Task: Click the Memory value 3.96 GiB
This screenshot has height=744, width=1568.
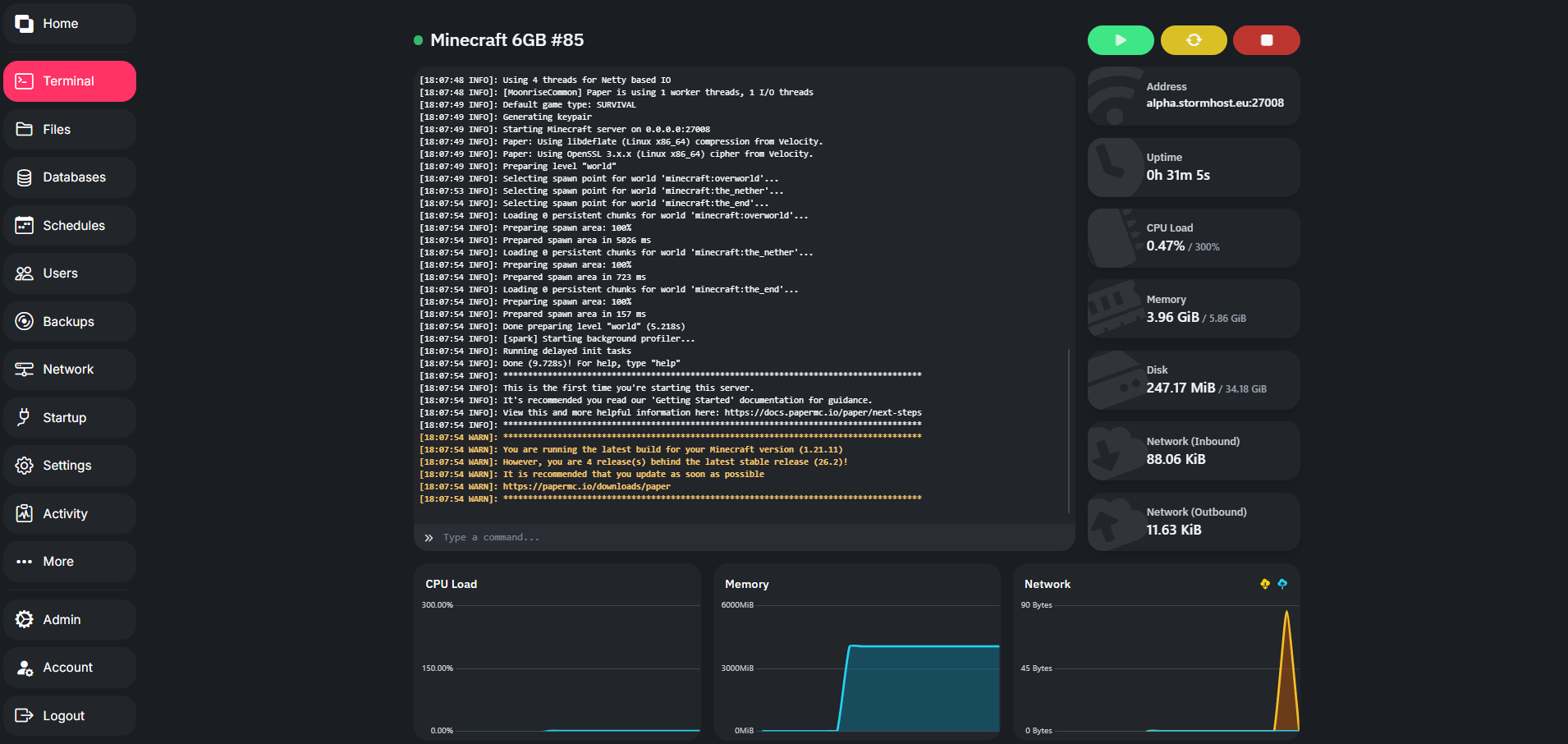Action: (1172, 318)
